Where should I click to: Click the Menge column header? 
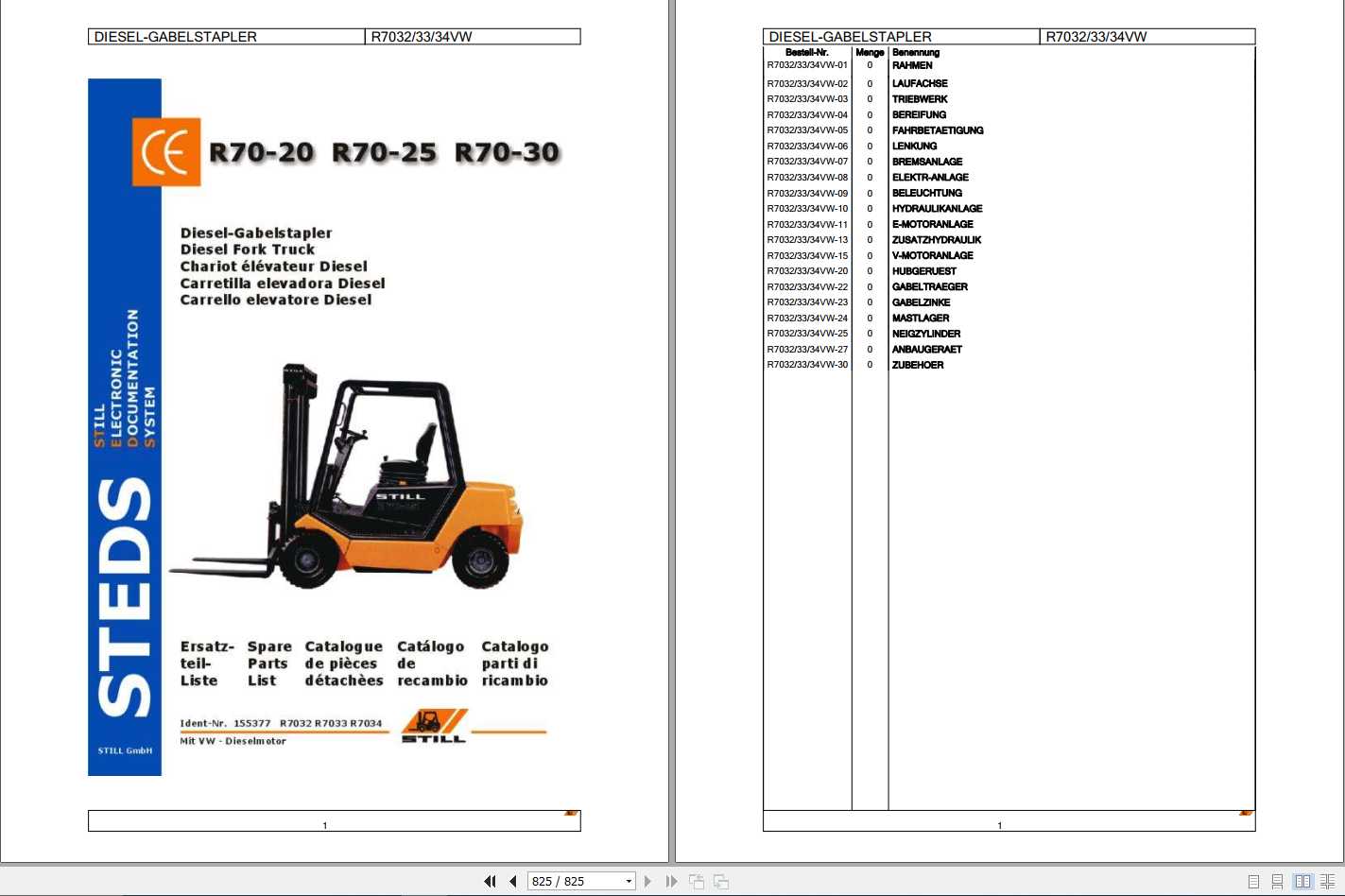point(870,53)
